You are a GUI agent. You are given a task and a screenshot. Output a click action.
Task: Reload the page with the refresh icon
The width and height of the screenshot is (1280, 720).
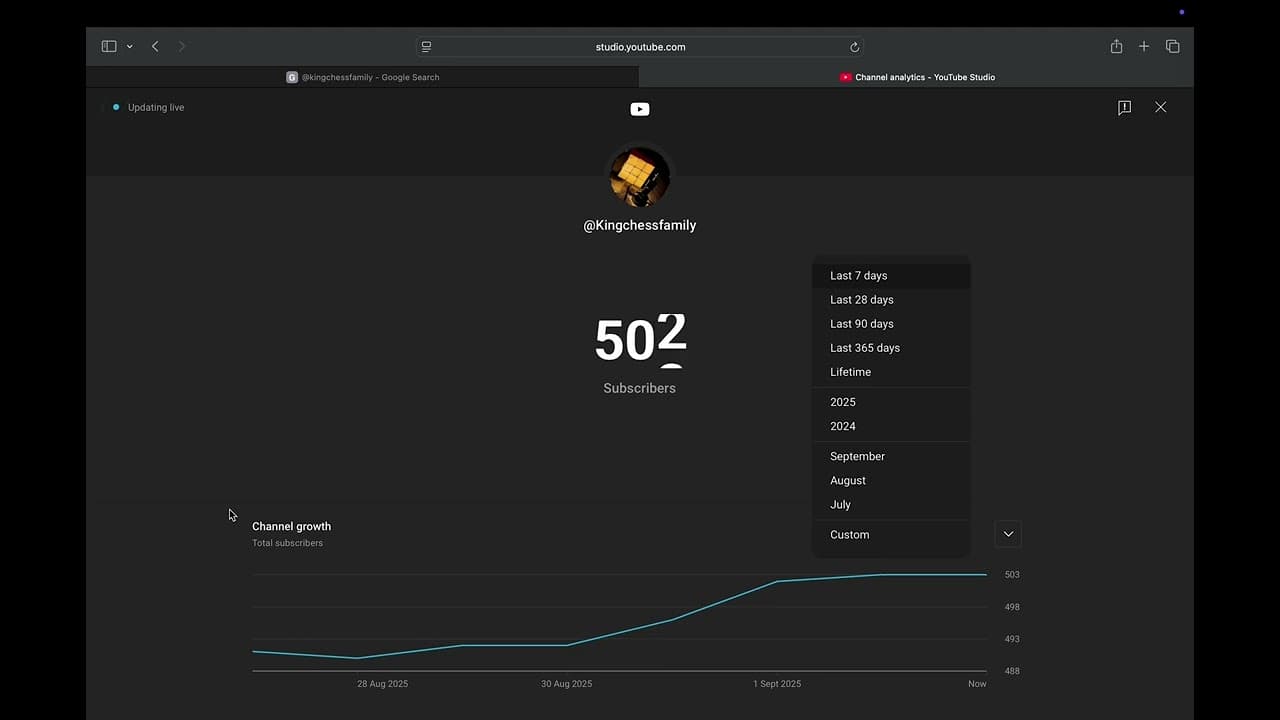click(854, 47)
